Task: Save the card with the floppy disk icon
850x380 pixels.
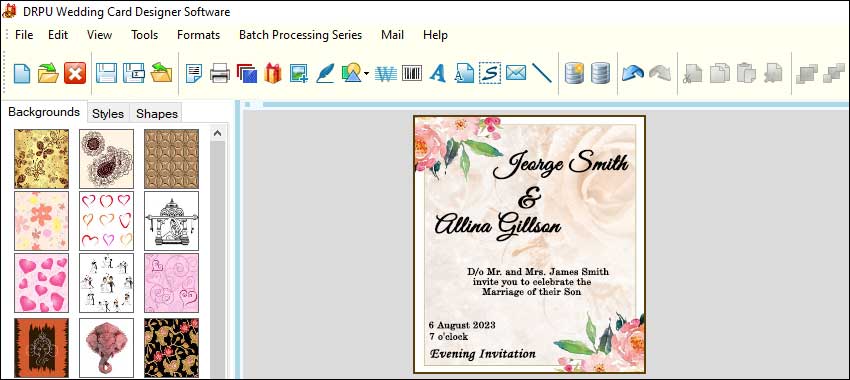Action: coord(107,73)
